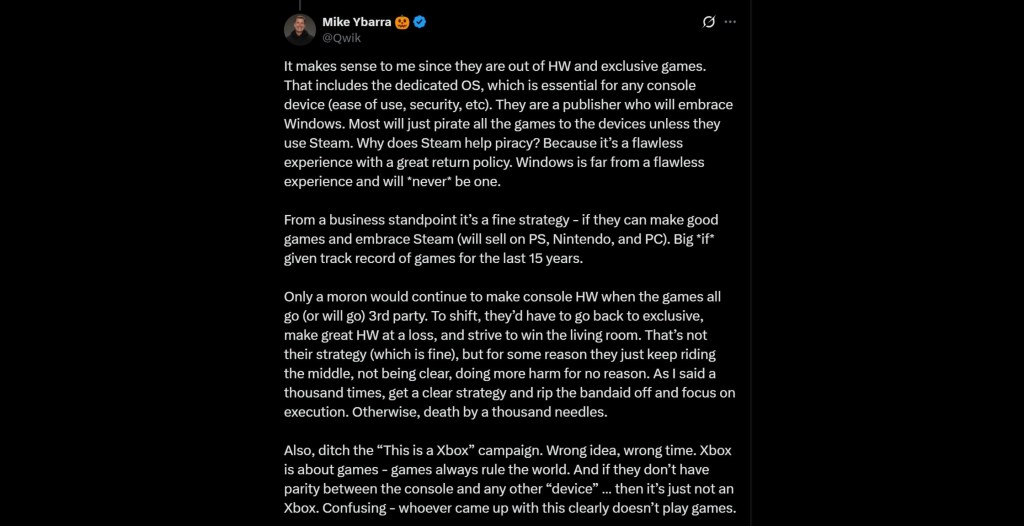1024x526 pixels.
Task: Click the Grok icon on the post
Action: (709, 22)
